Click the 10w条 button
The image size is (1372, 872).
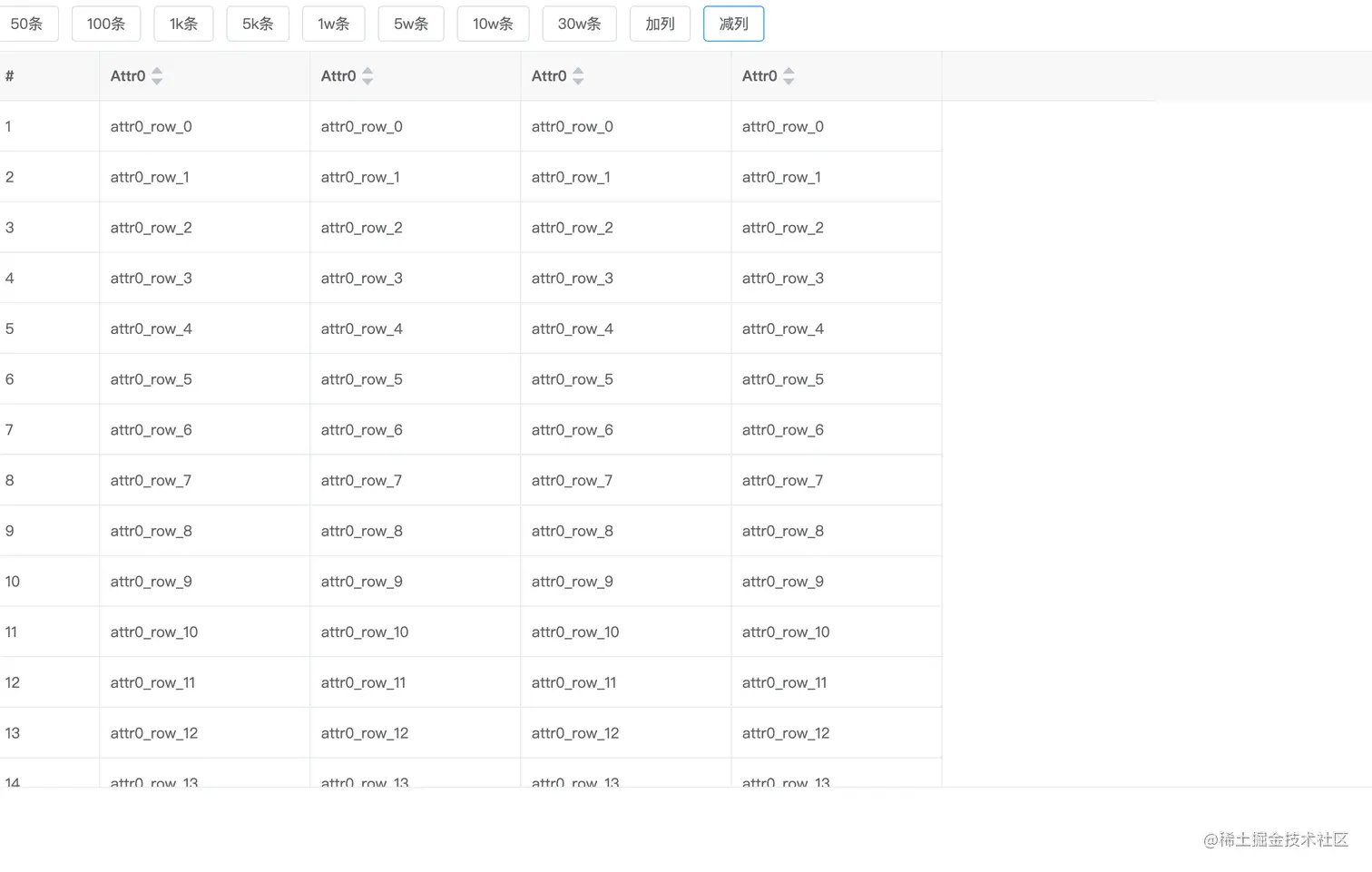pyautogui.click(x=493, y=24)
